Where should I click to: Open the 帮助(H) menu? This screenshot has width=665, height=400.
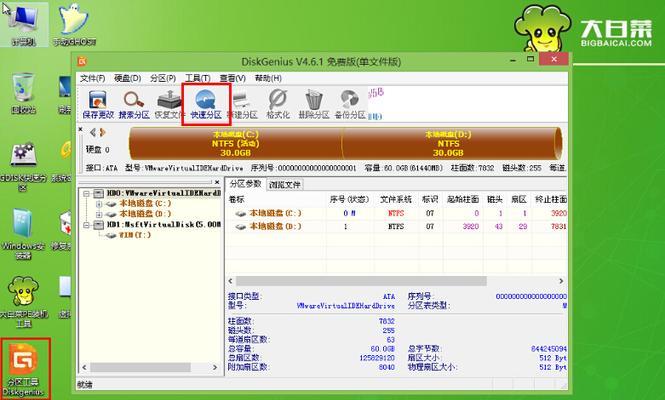pyautogui.click(x=268, y=78)
